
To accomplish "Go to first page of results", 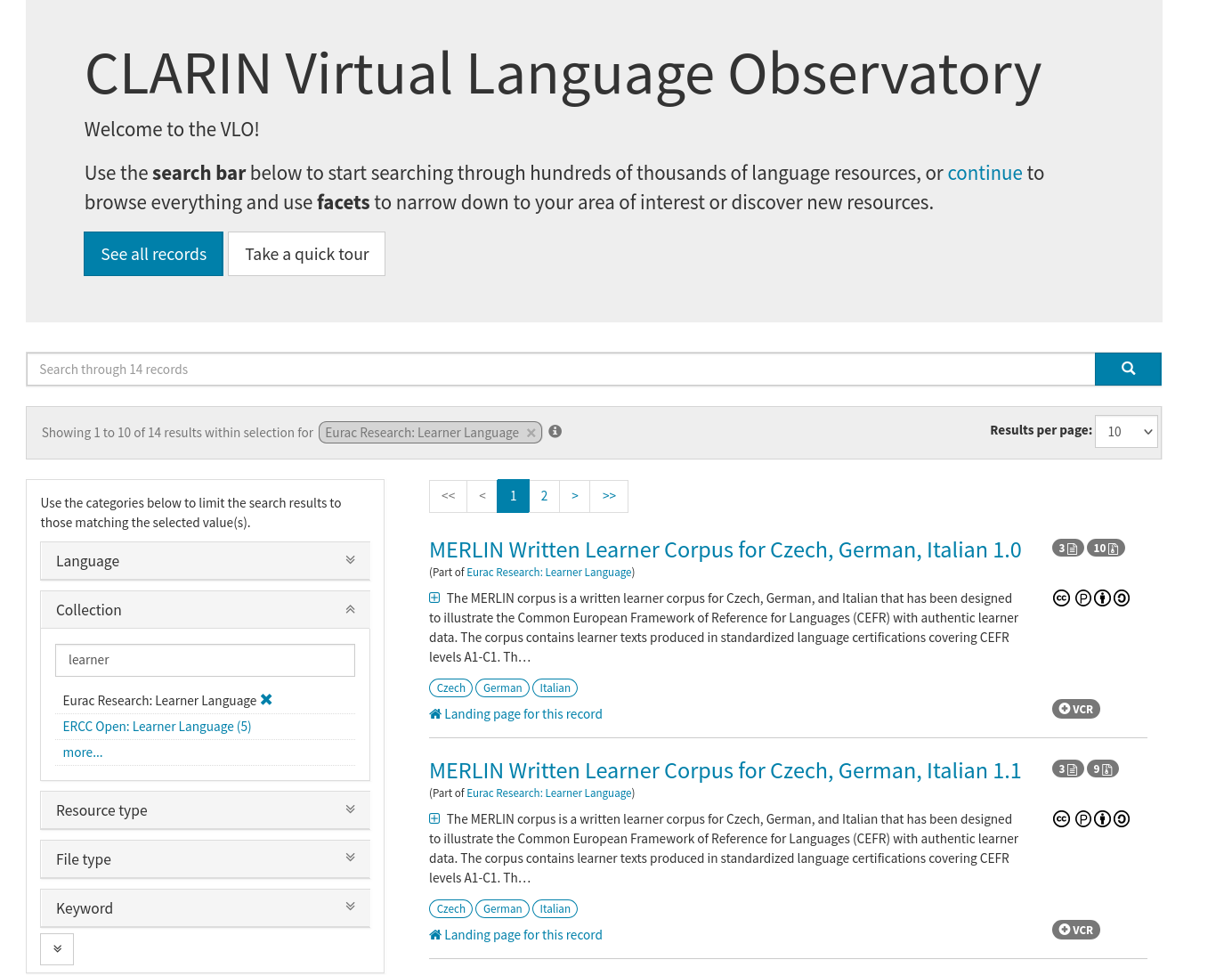I will [448, 496].
